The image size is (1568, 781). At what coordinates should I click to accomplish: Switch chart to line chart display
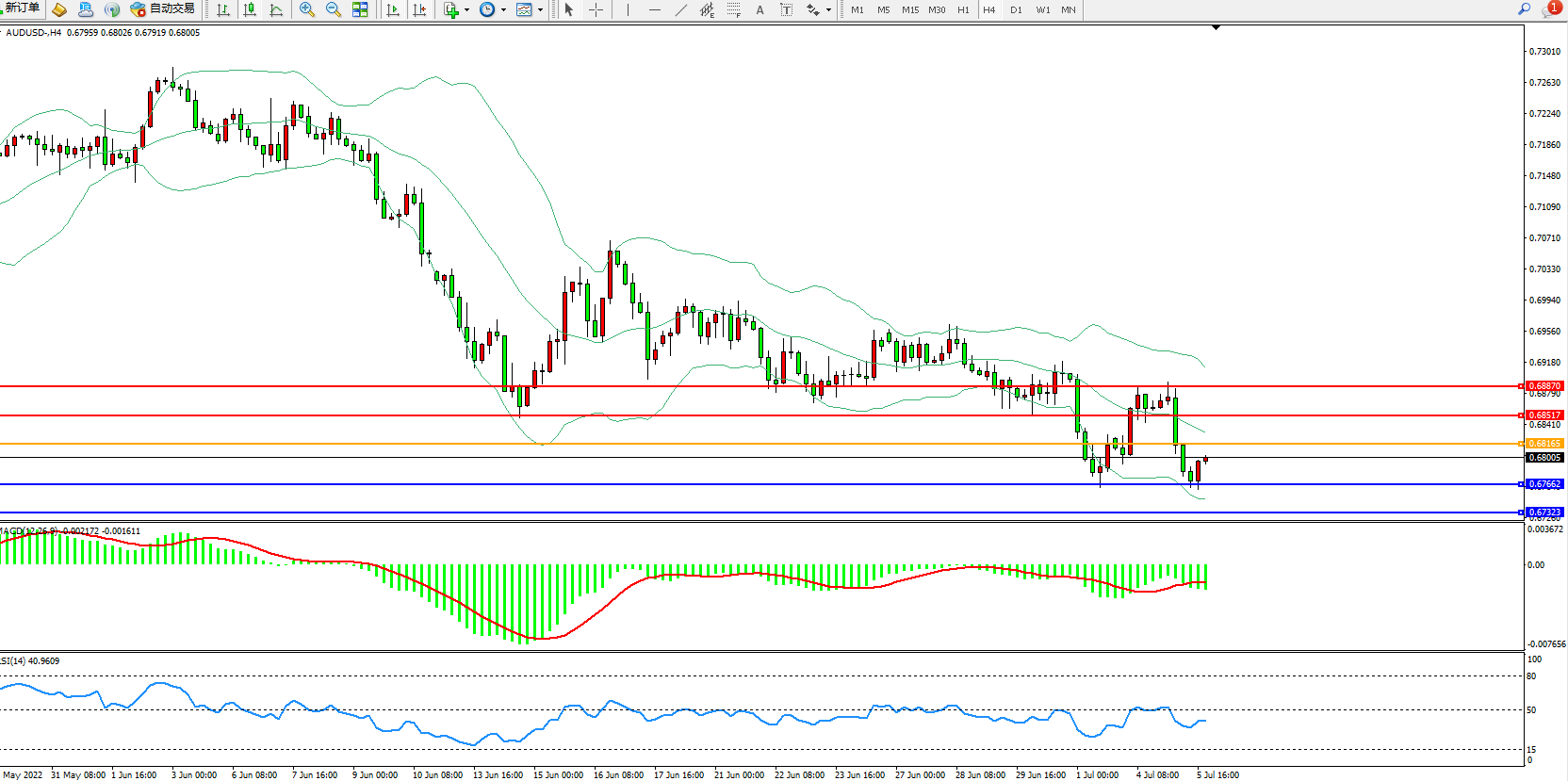click(276, 9)
